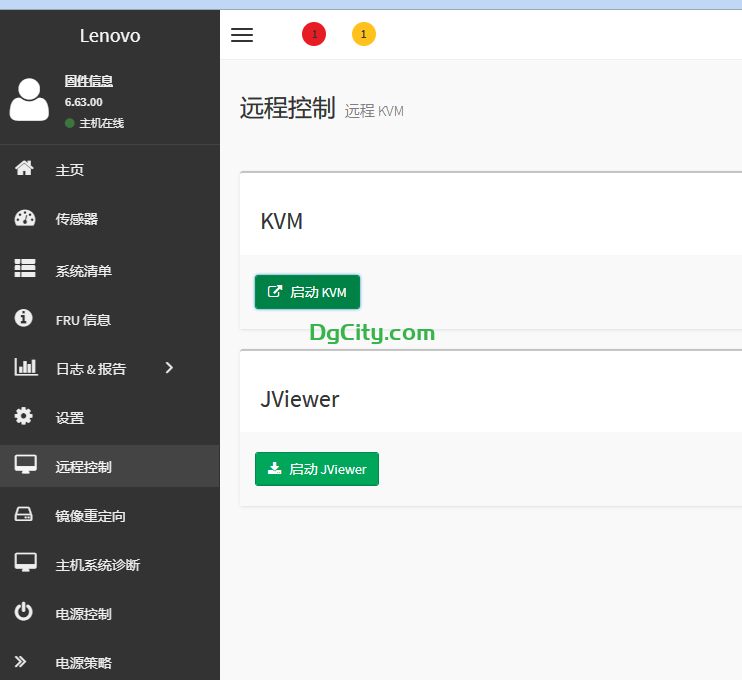Open the yellow warning notification badge
Screen dimensions: 742x680
tap(364, 35)
